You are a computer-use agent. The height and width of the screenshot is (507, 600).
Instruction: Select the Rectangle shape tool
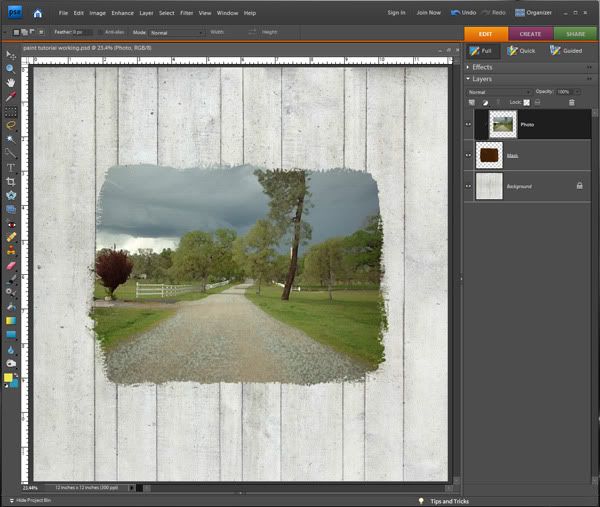coord(11,335)
